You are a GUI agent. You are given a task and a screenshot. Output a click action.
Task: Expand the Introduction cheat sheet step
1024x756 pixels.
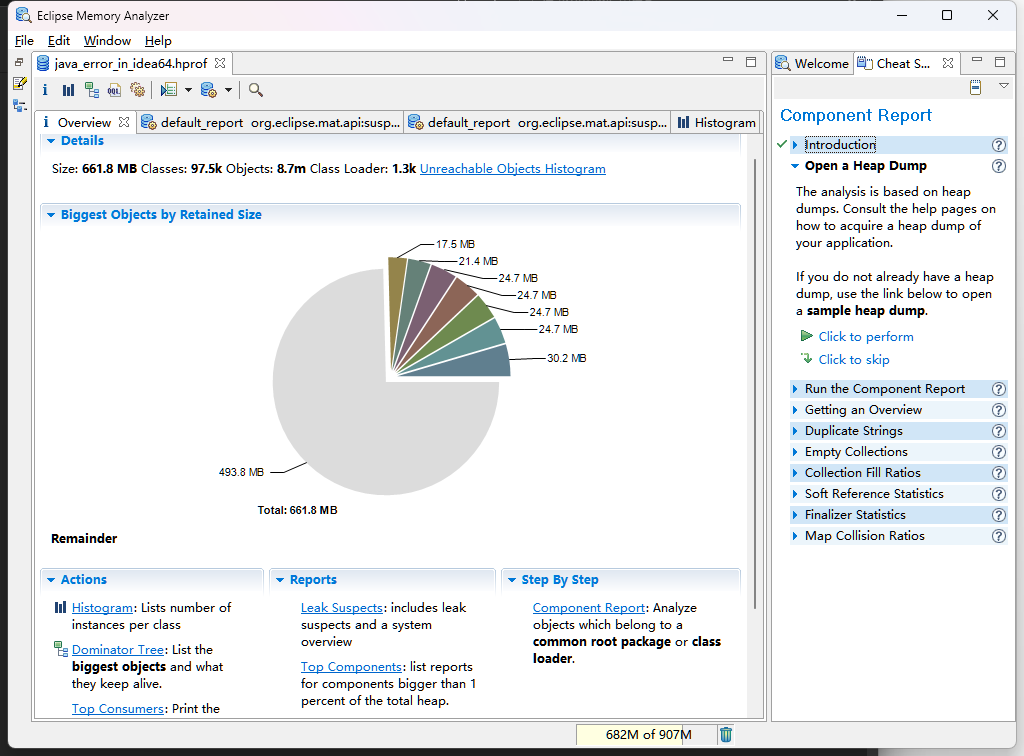(795, 145)
